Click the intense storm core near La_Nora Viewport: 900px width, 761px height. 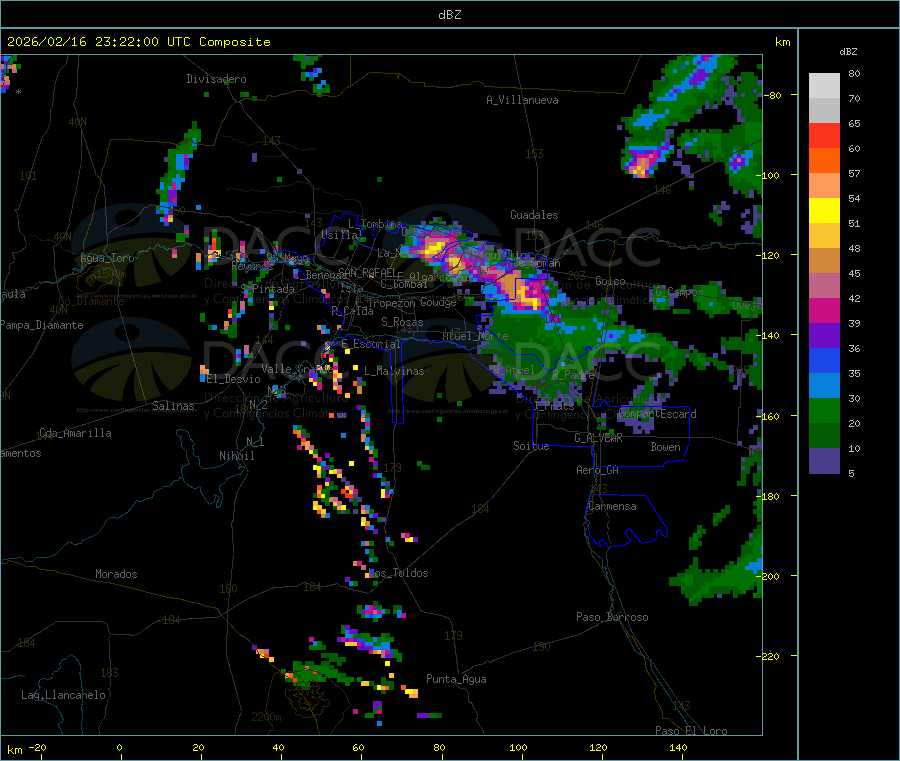(433, 249)
